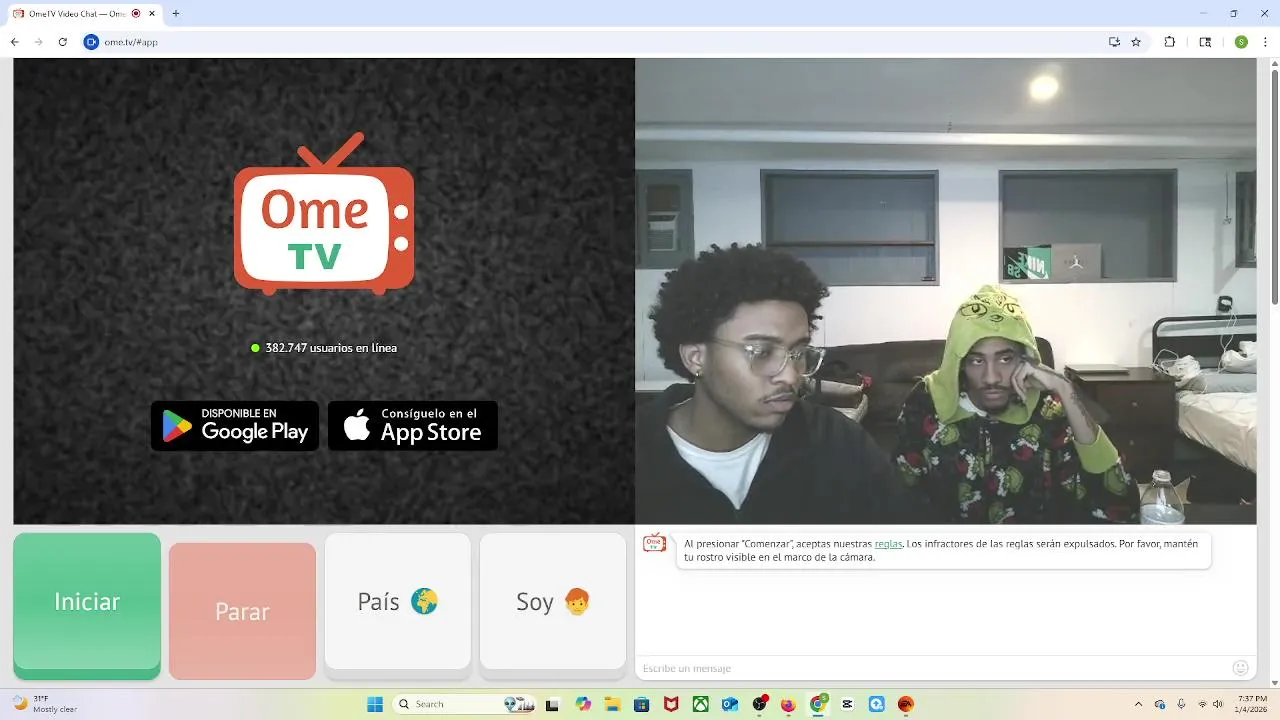Viewport: 1280px width, 720px height.
Task: Open Wi-Fi network settings in tray
Action: pos(1202,704)
